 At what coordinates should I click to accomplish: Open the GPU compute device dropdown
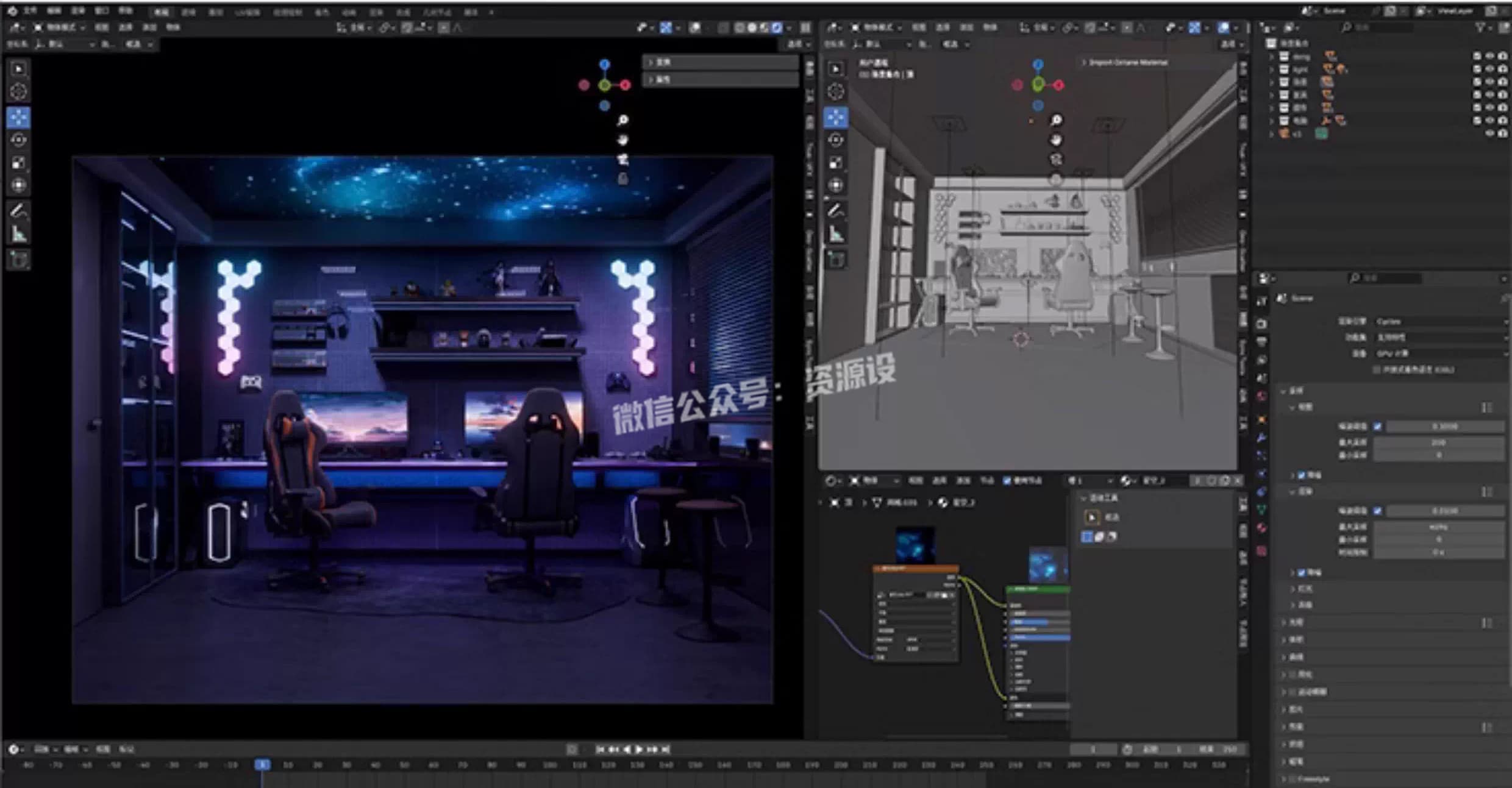1440,353
